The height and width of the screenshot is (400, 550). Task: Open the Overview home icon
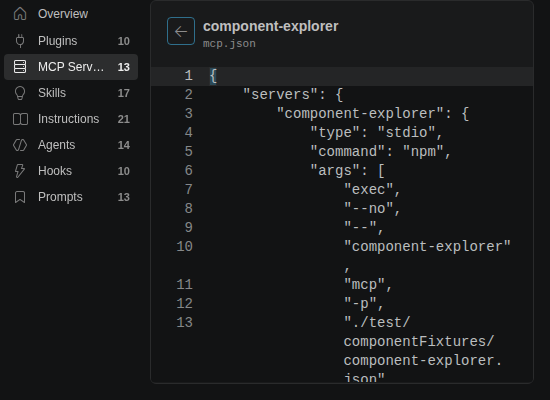tap(20, 14)
